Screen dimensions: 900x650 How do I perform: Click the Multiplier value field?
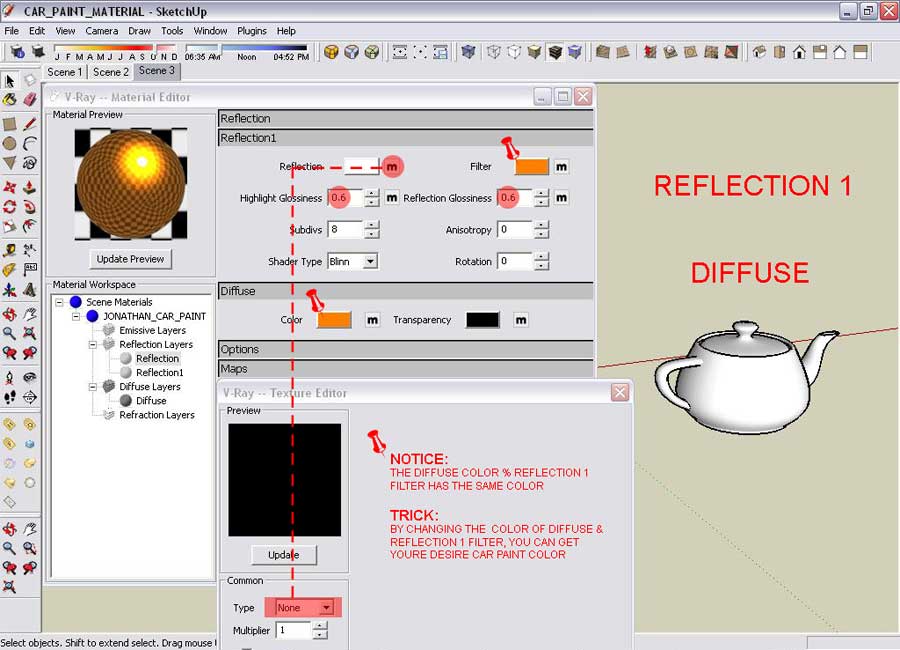click(294, 630)
